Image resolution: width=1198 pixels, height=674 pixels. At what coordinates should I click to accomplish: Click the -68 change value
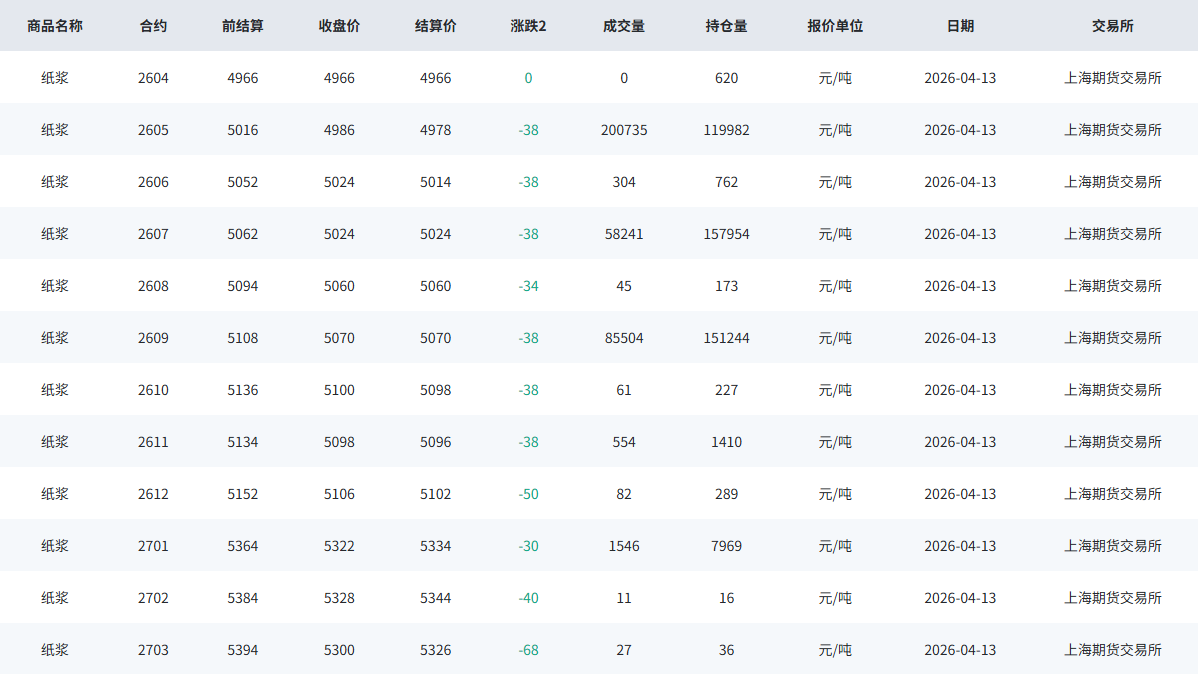click(x=528, y=650)
